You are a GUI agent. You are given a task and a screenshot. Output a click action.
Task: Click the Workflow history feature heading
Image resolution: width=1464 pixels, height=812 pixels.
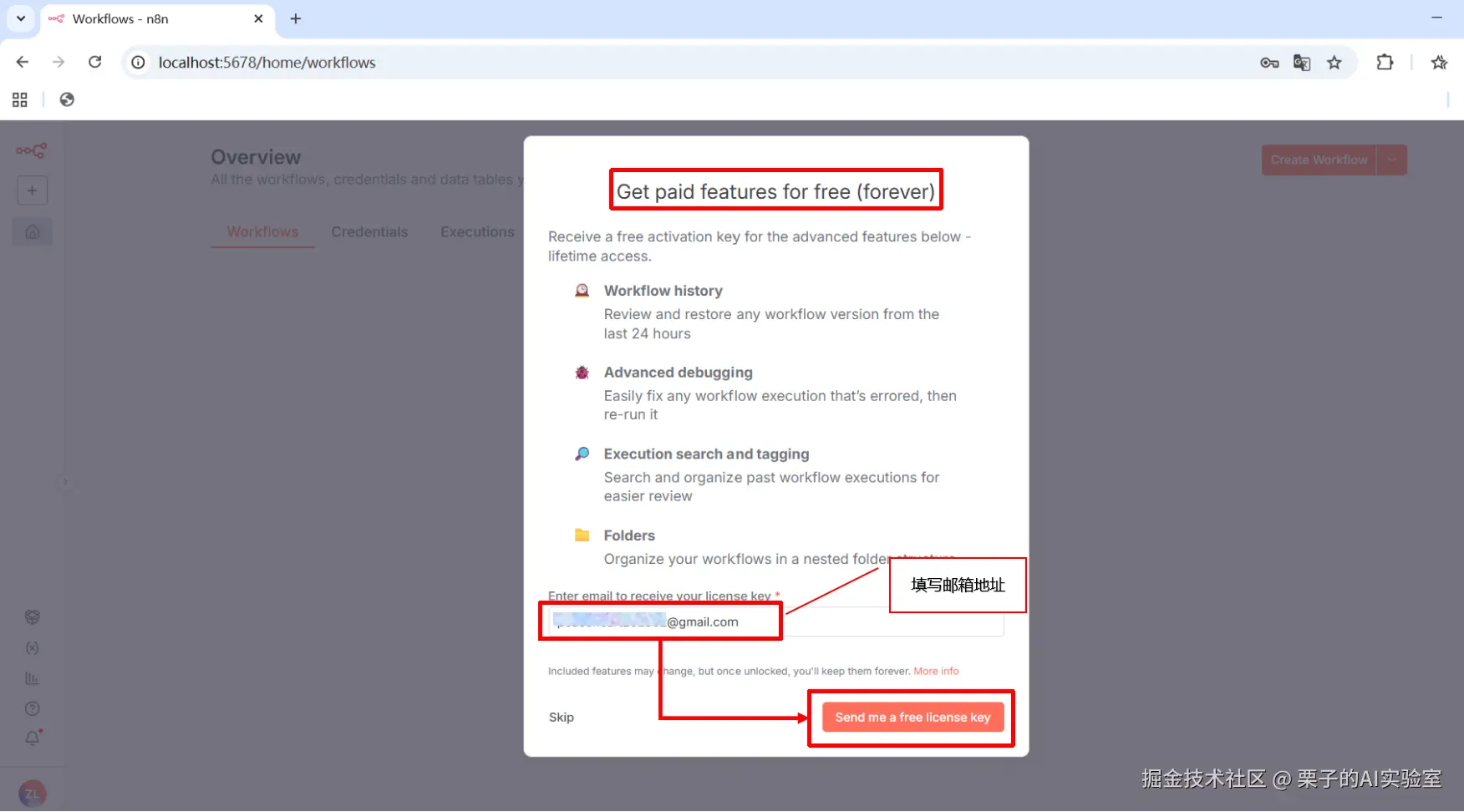[663, 291]
